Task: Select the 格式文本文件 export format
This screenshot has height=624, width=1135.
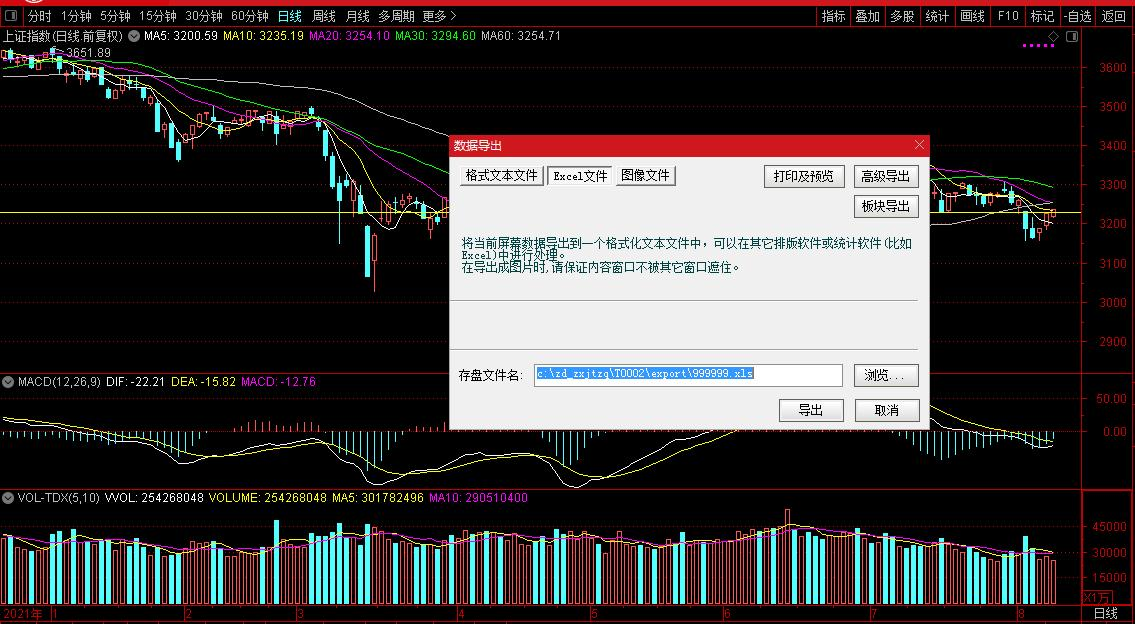Action: (x=502, y=176)
